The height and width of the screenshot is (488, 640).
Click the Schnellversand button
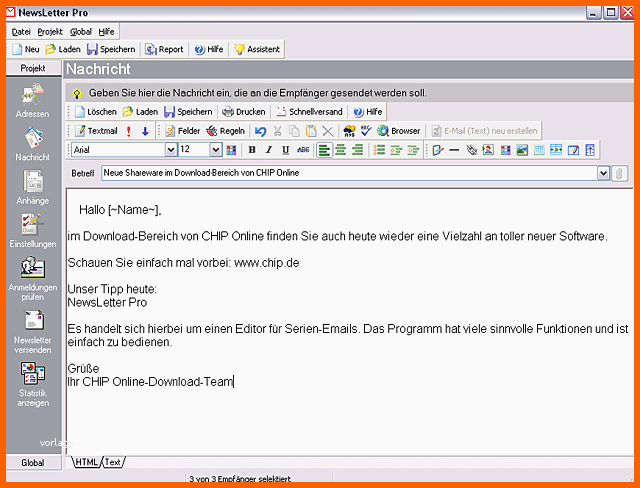tap(309, 112)
